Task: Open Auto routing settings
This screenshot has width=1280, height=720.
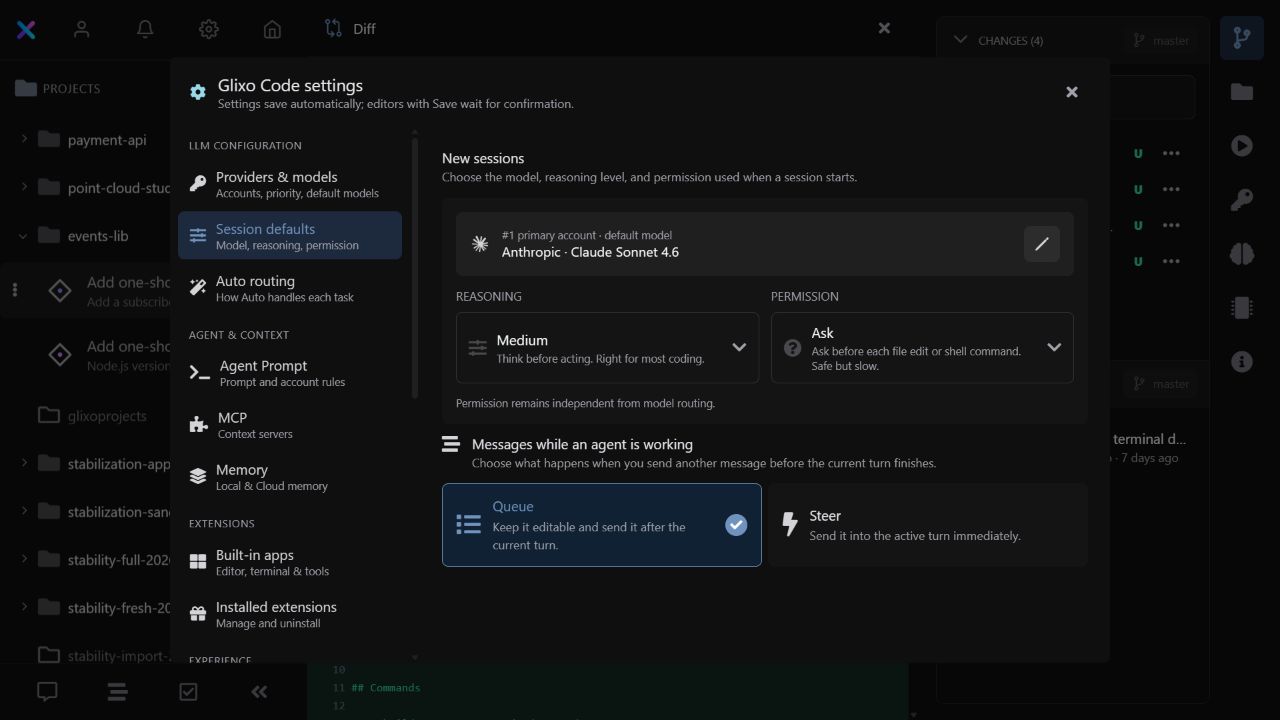Action: 290,288
